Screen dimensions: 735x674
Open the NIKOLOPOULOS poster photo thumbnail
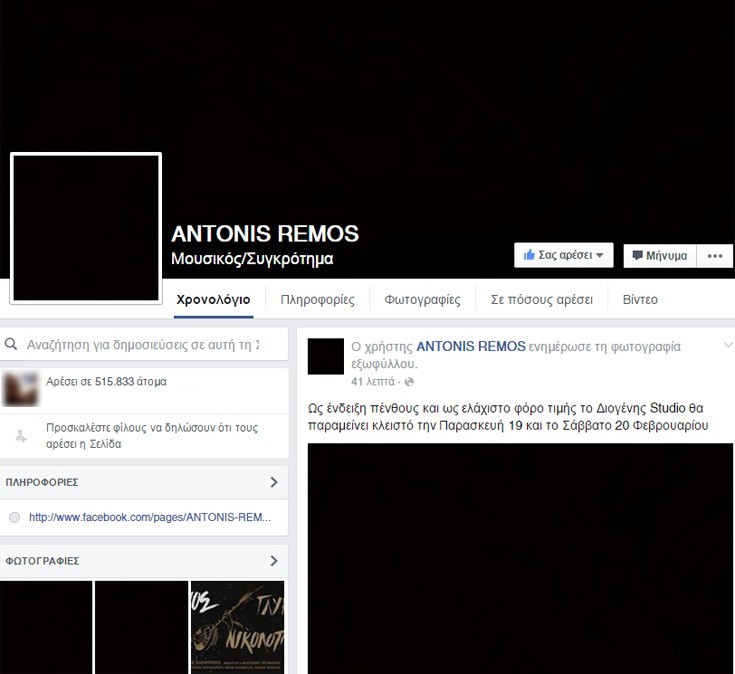[238, 627]
